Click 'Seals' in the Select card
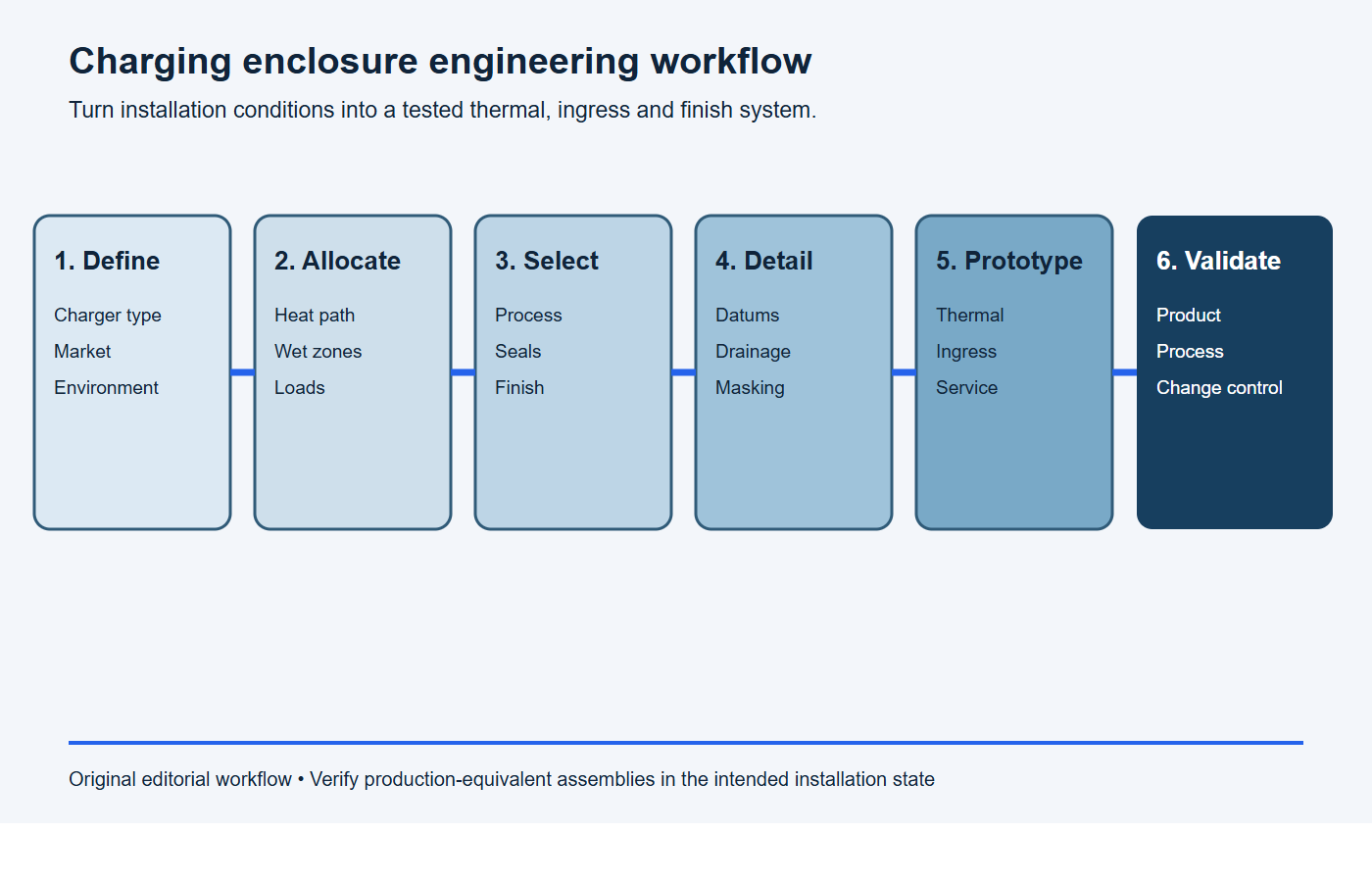The width and height of the screenshot is (1372, 882). tap(517, 351)
